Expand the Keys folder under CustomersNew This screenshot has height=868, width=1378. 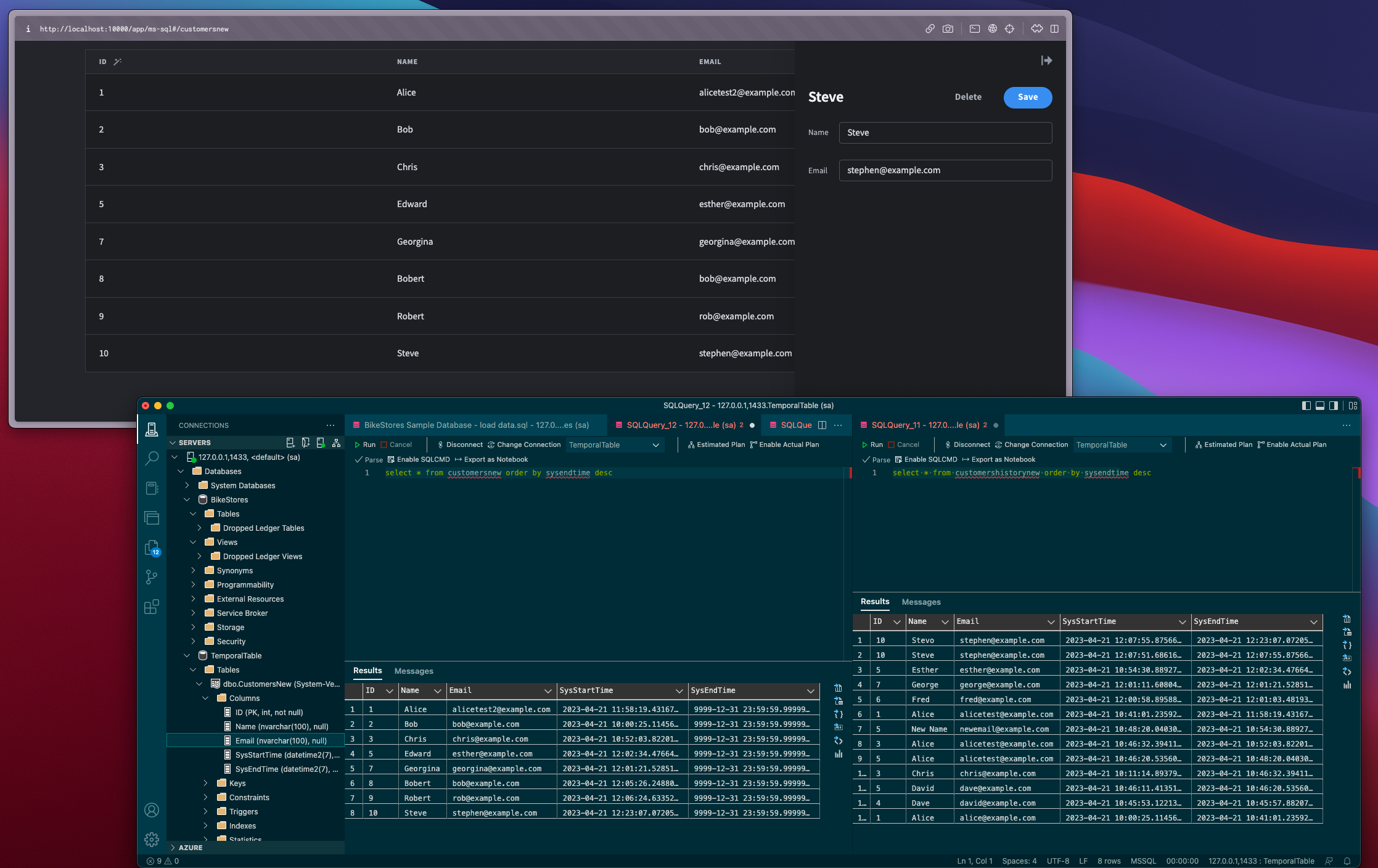[x=206, y=783]
